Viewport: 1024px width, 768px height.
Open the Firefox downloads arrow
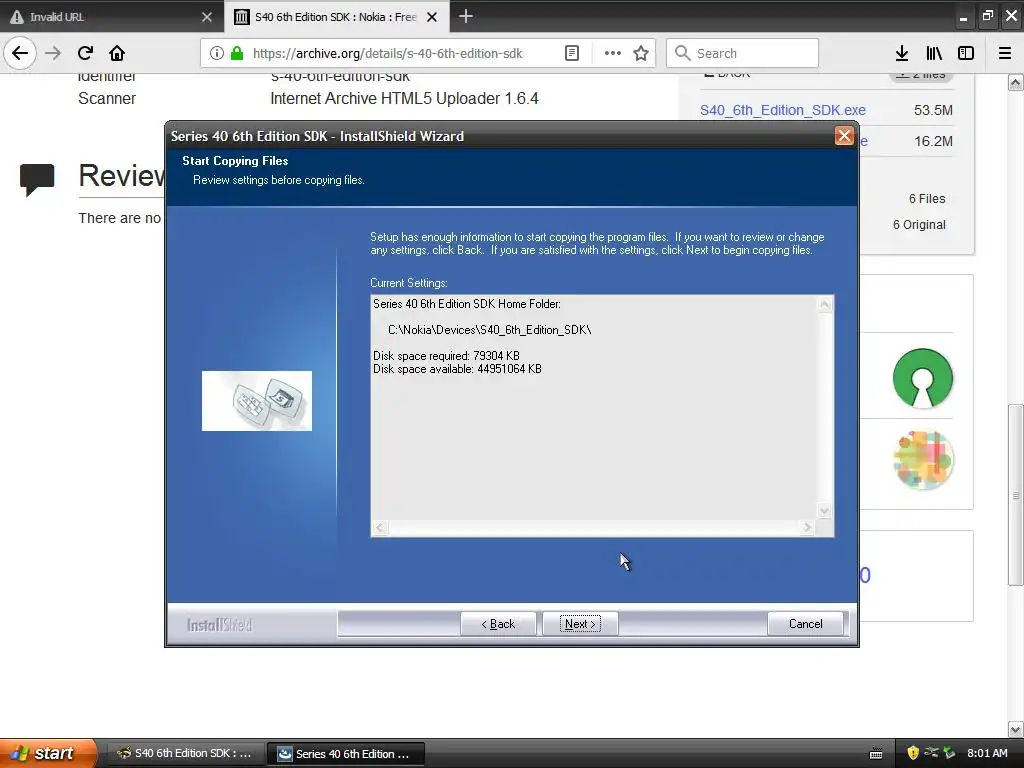click(x=902, y=53)
